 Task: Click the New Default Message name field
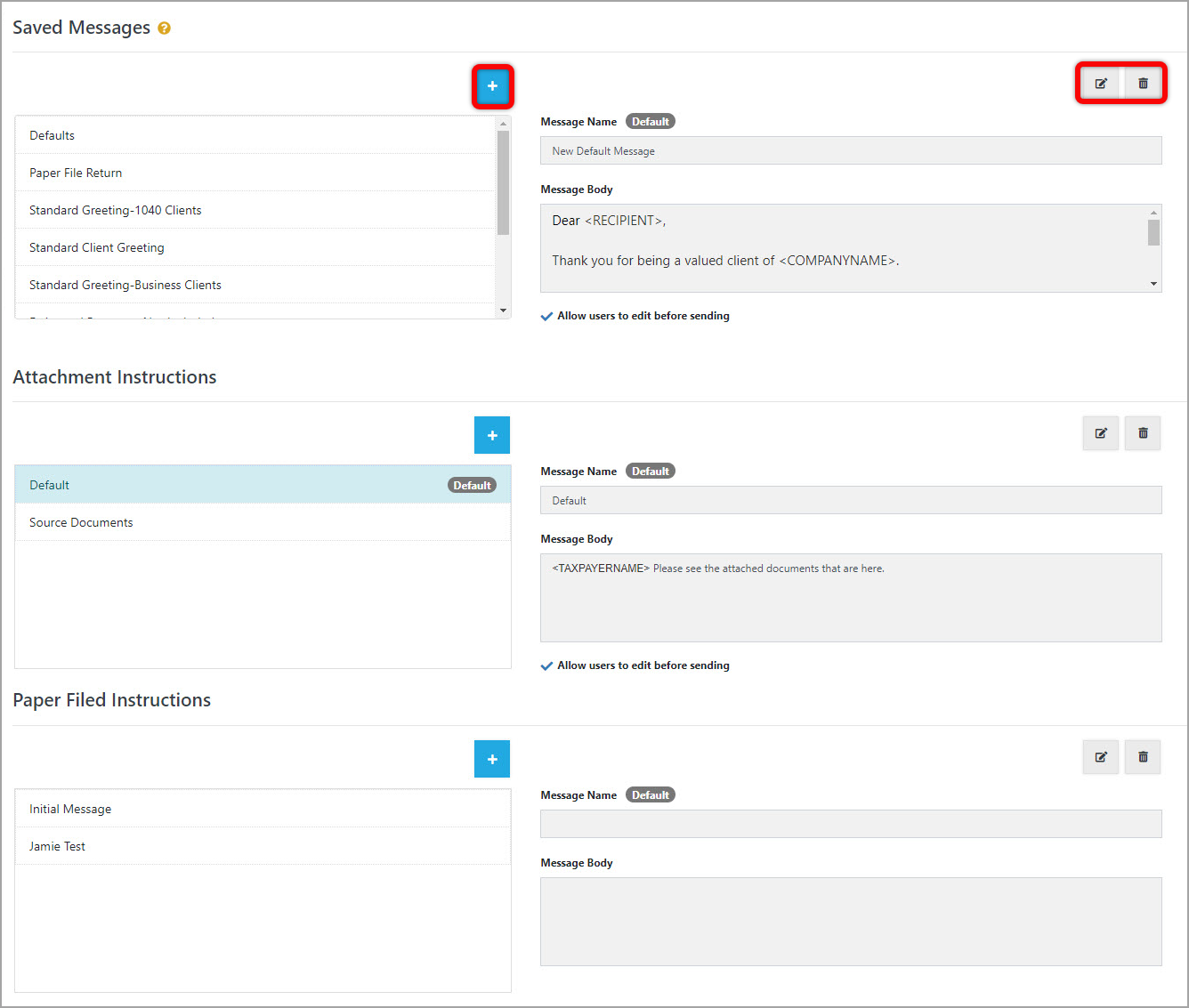pyautogui.click(x=850, y=150)
